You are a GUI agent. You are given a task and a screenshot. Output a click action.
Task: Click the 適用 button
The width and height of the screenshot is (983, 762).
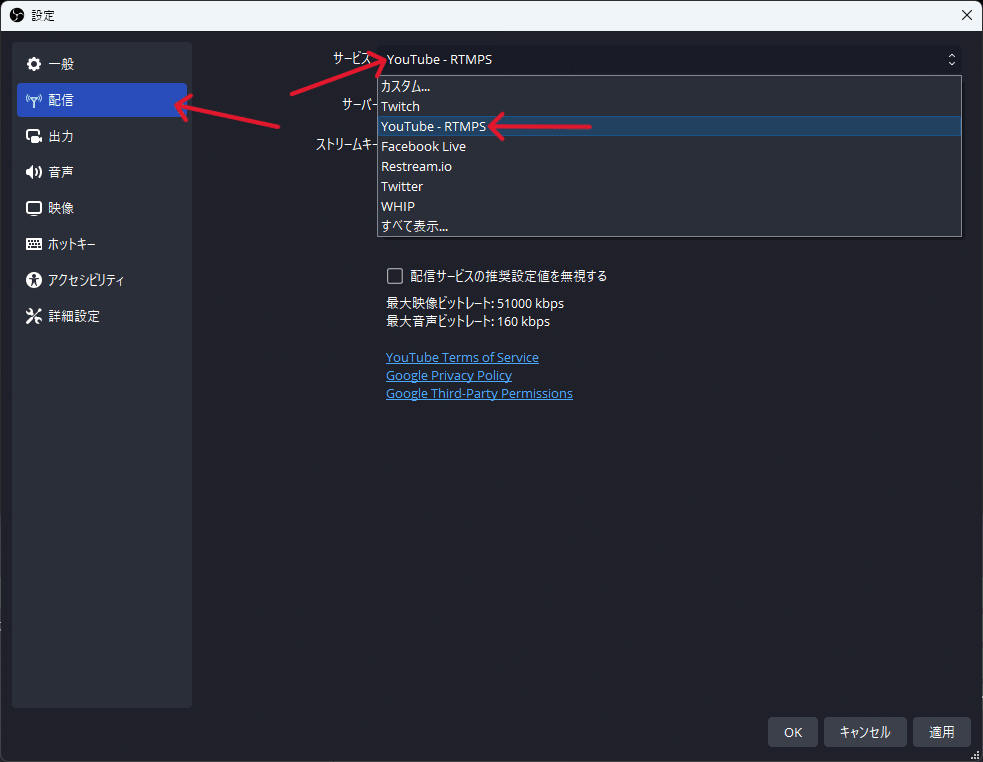pyautogui.click(x=942, y=732)
